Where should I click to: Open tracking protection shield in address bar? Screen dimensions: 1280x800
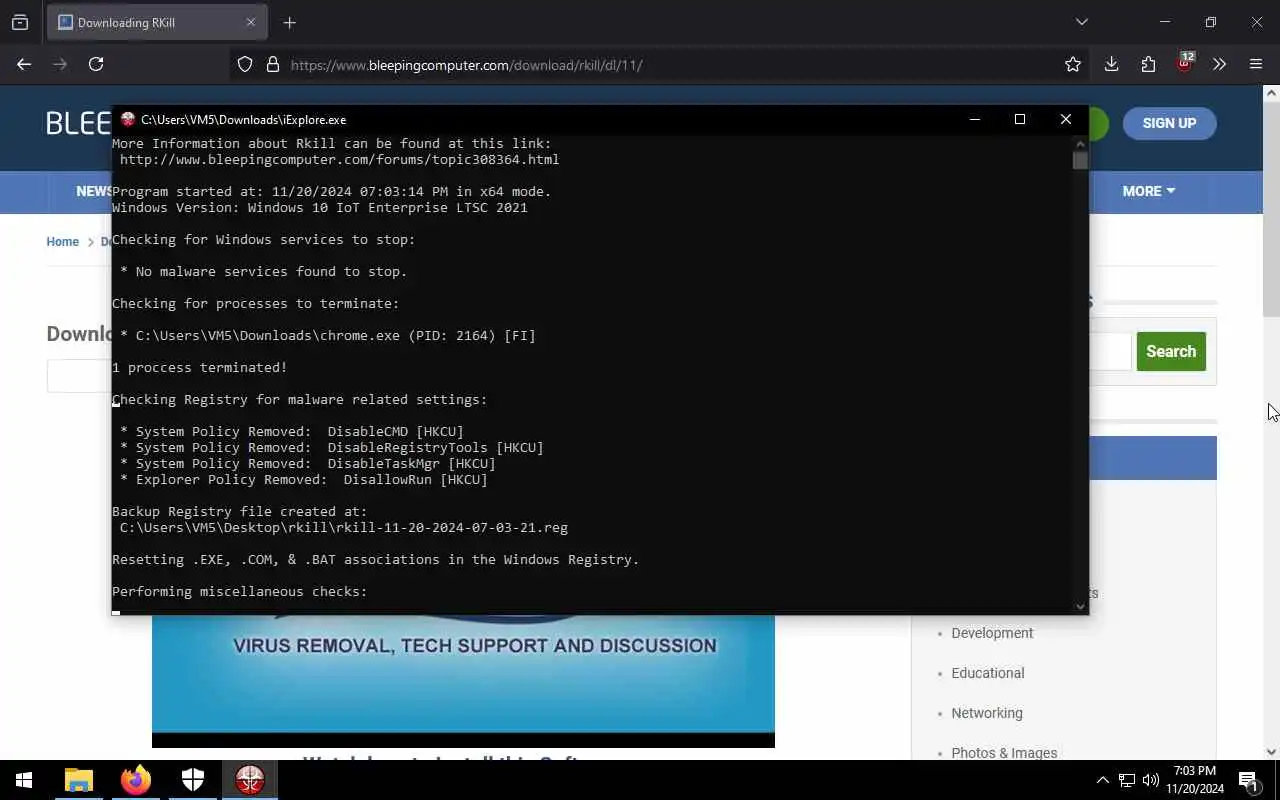[245, 65]
